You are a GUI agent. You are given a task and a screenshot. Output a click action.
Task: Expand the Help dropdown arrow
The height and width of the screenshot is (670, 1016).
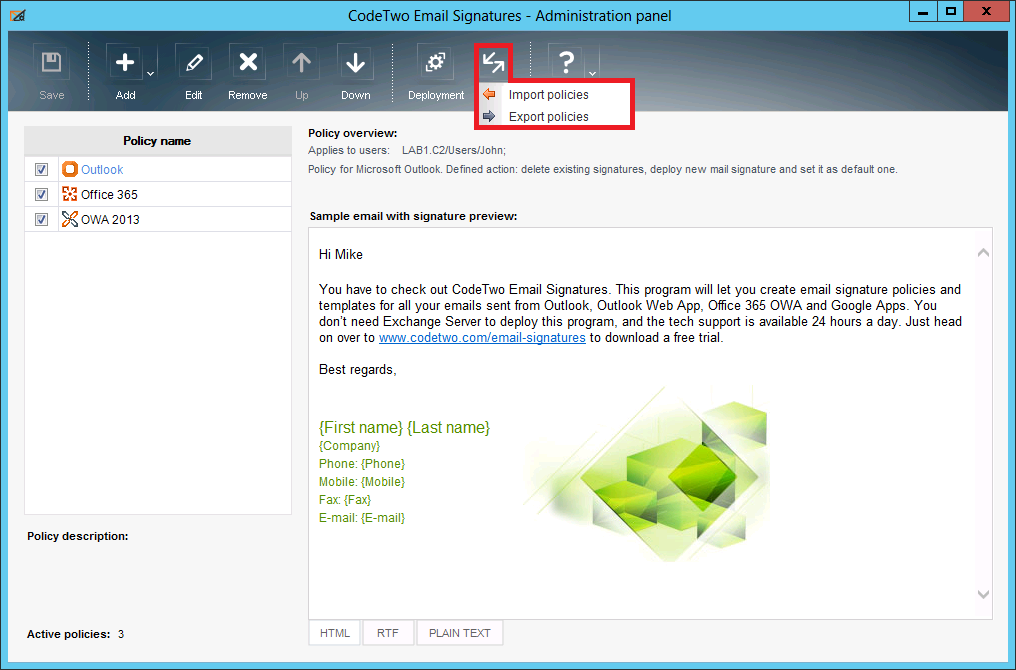pos(592,73)
